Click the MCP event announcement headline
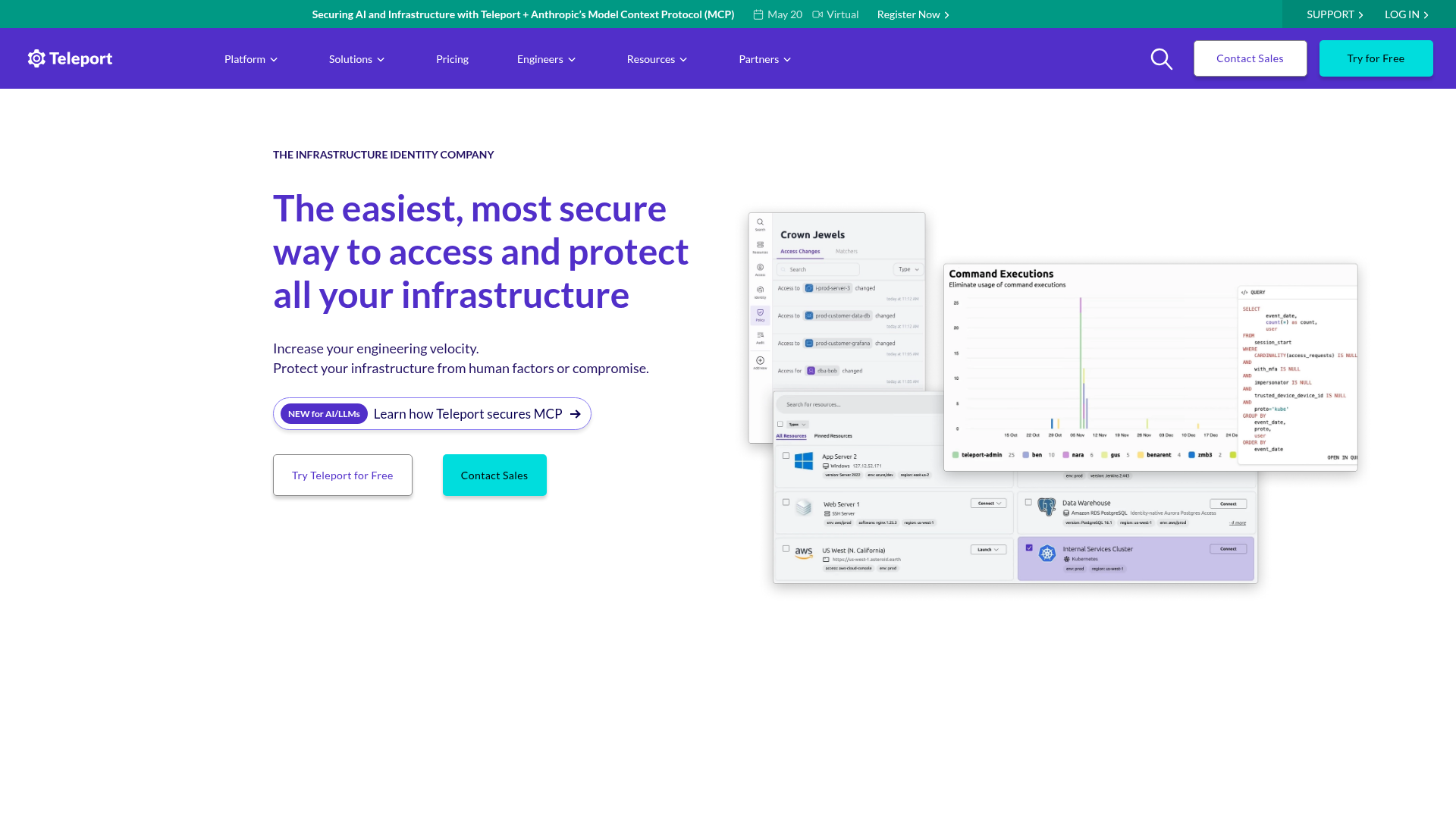 coord(523,14)
